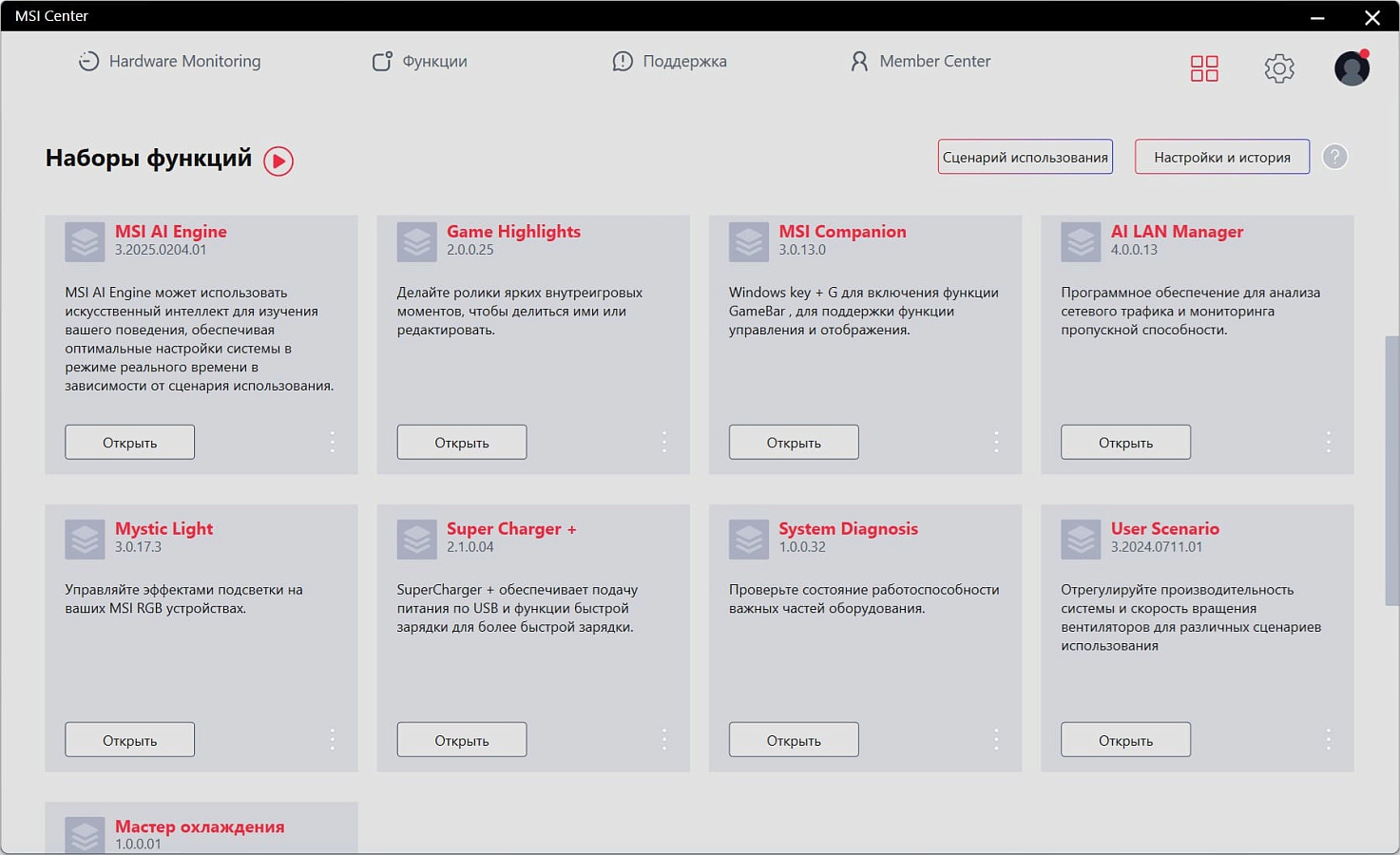Click the Super Charger + stack icon
This screenshot has height=855, width=1400.
click(x=416, y=540)
